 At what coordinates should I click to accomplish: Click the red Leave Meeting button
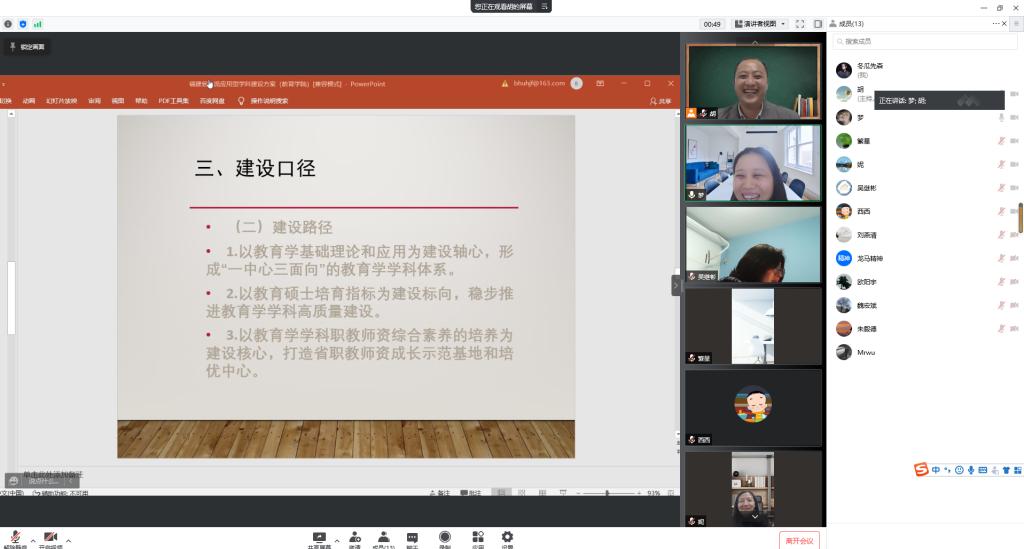[x=799, y=540]
